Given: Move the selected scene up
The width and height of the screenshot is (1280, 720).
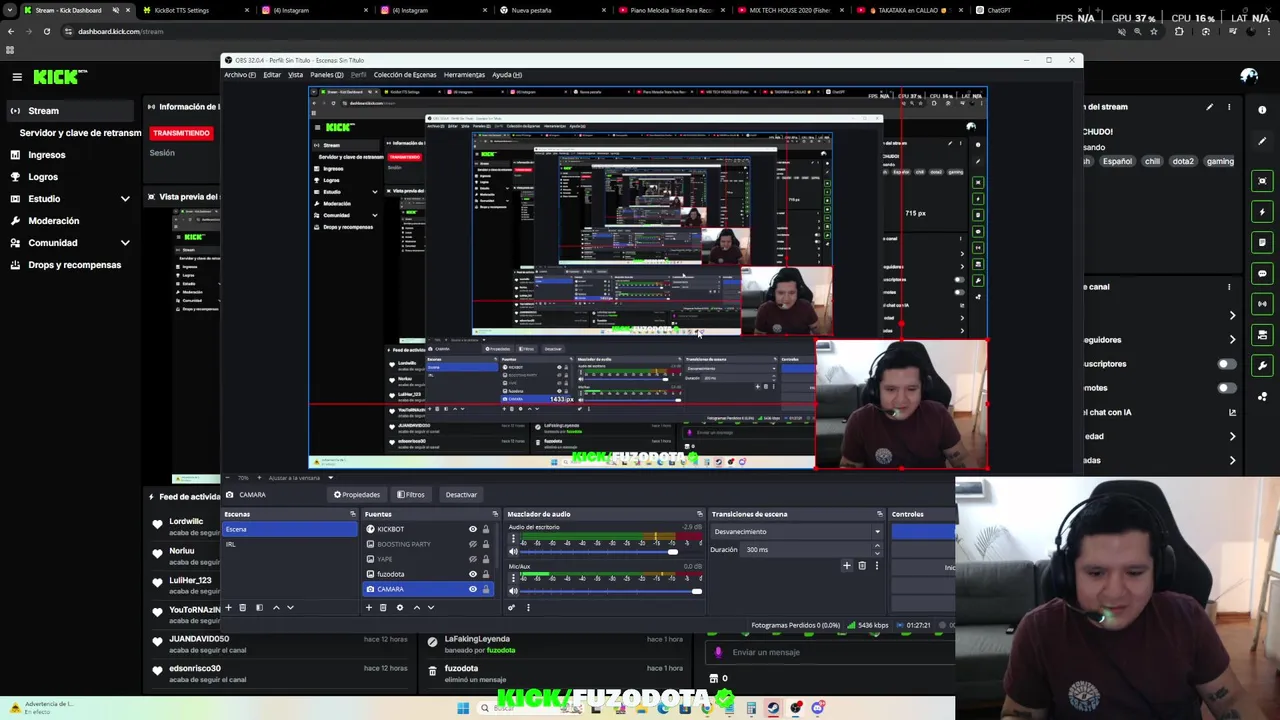Looking at the screenshot, I should coord(276,608).
